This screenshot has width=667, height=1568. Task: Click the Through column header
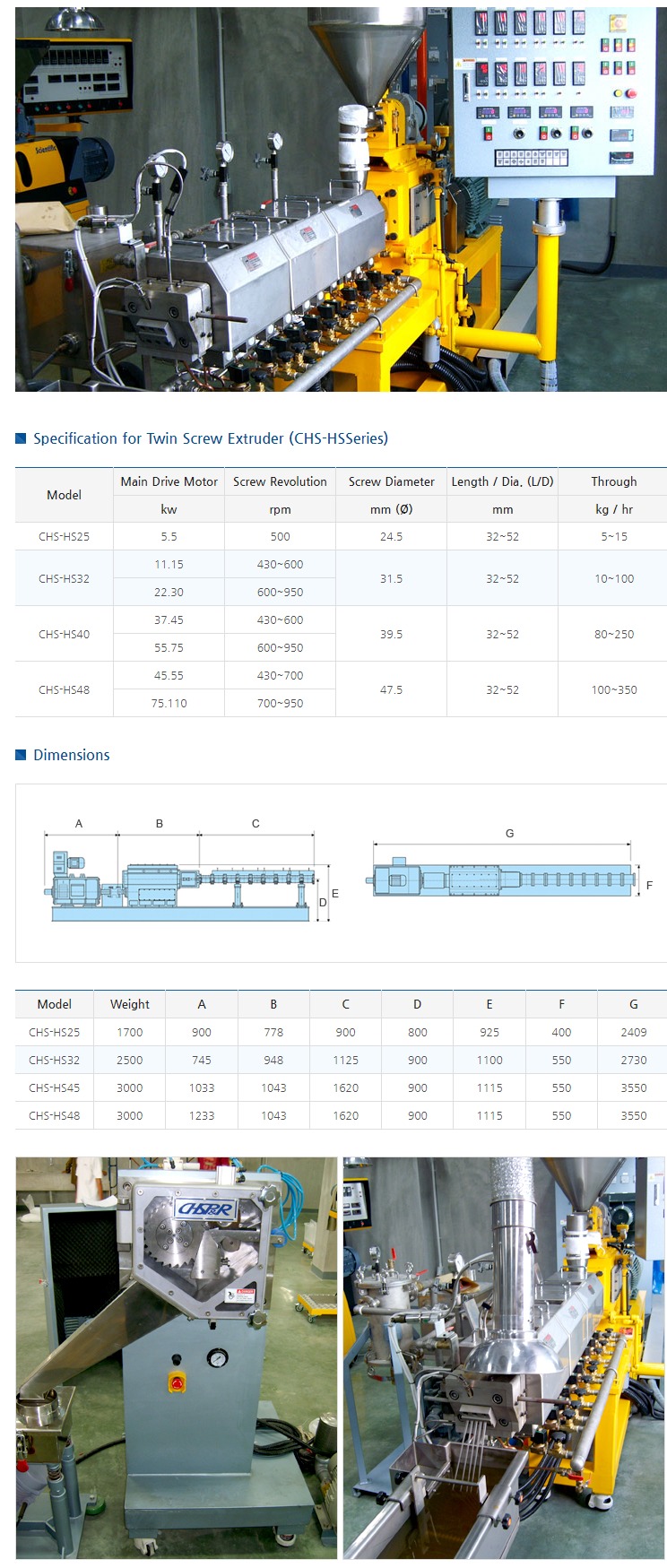[613, 481]
